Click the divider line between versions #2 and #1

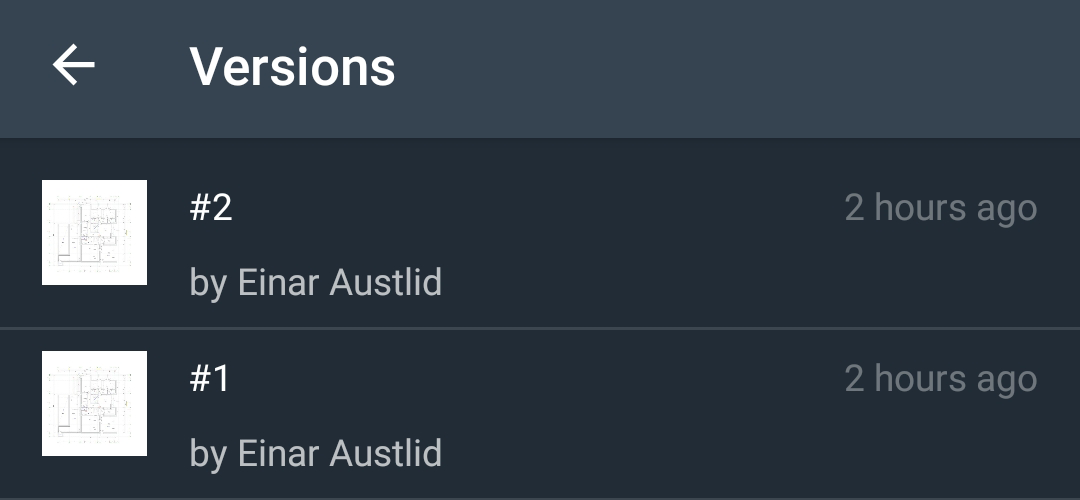point(540,329)
